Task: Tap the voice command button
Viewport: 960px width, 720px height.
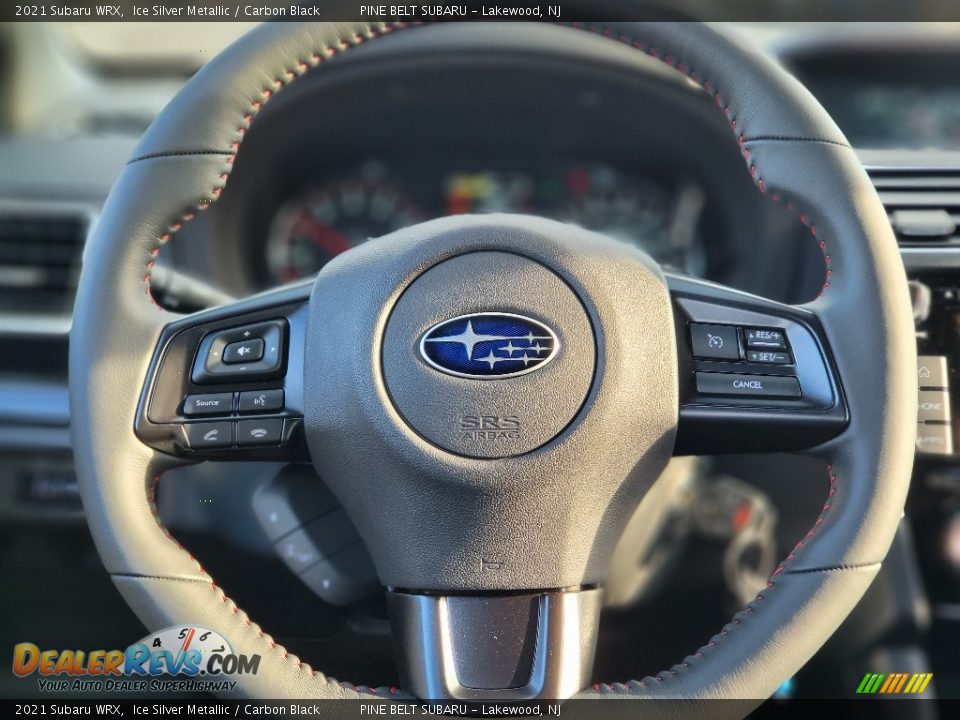Action: tap(261, 400)
